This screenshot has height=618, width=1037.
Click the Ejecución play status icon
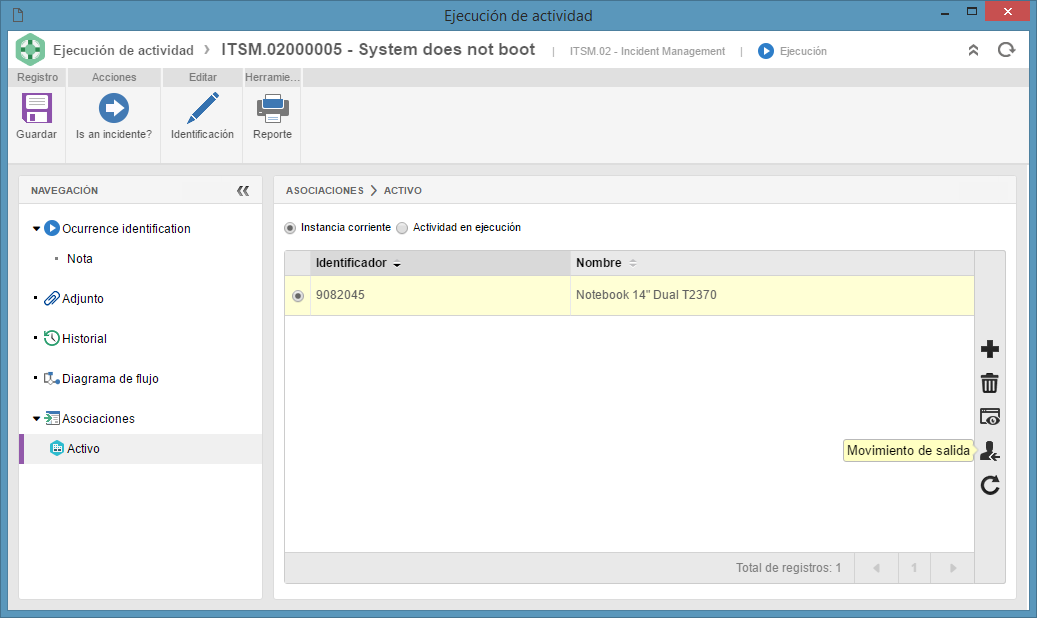tap(766, 51)
